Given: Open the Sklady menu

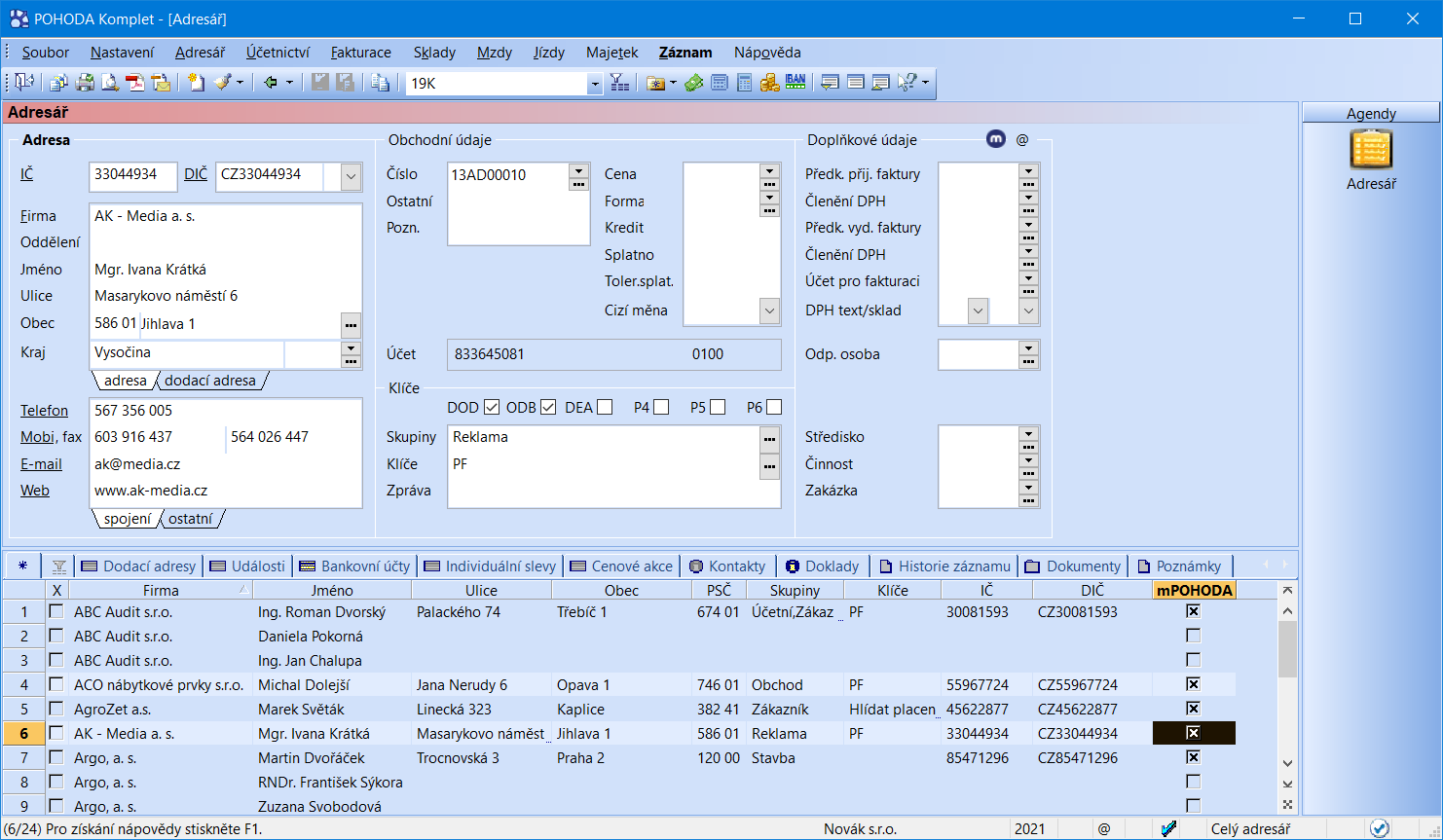Looking at the screenshot, I should pos(434,53).
